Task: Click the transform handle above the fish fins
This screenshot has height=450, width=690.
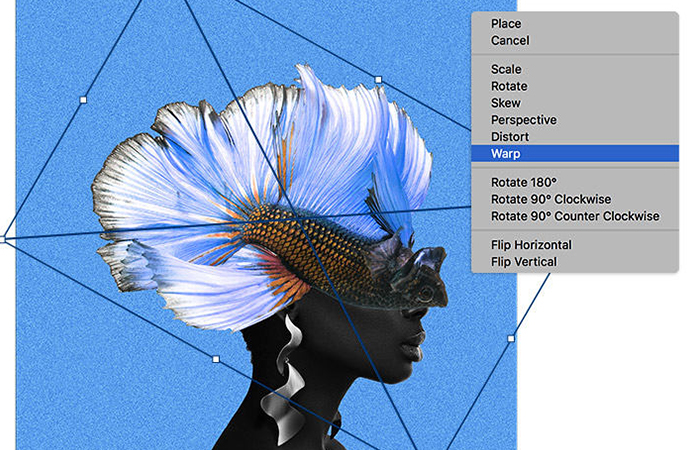Action: [x=378, y=80]
